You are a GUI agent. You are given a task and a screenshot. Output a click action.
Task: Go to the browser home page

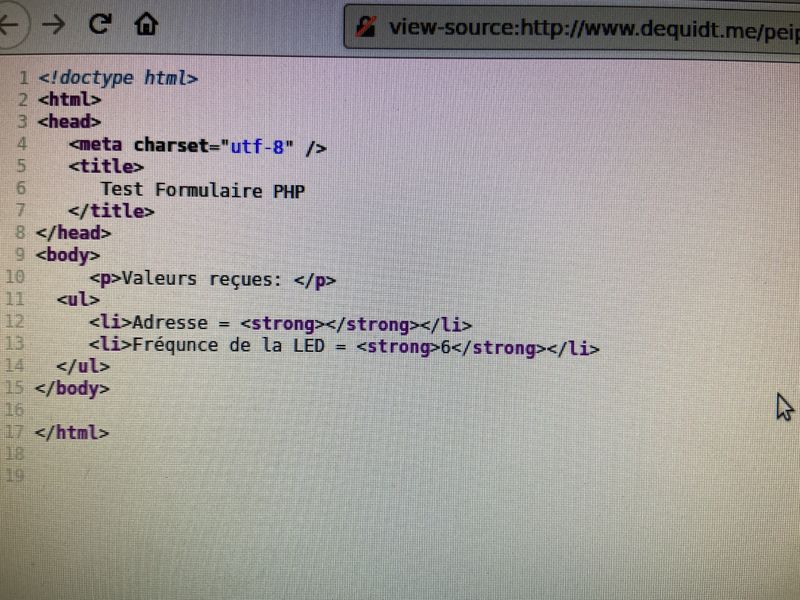146,23
